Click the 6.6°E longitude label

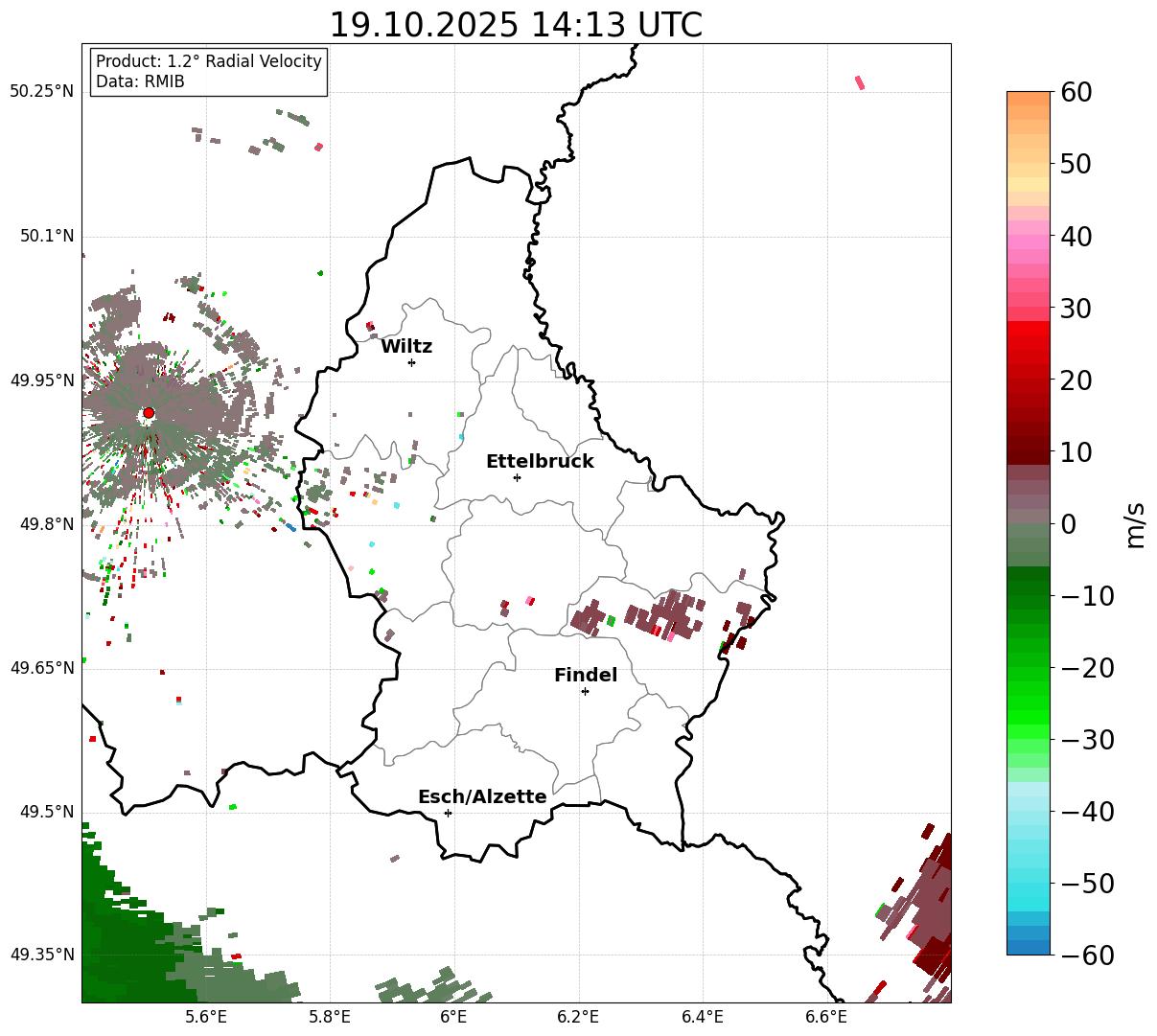tap(826, 1018)
